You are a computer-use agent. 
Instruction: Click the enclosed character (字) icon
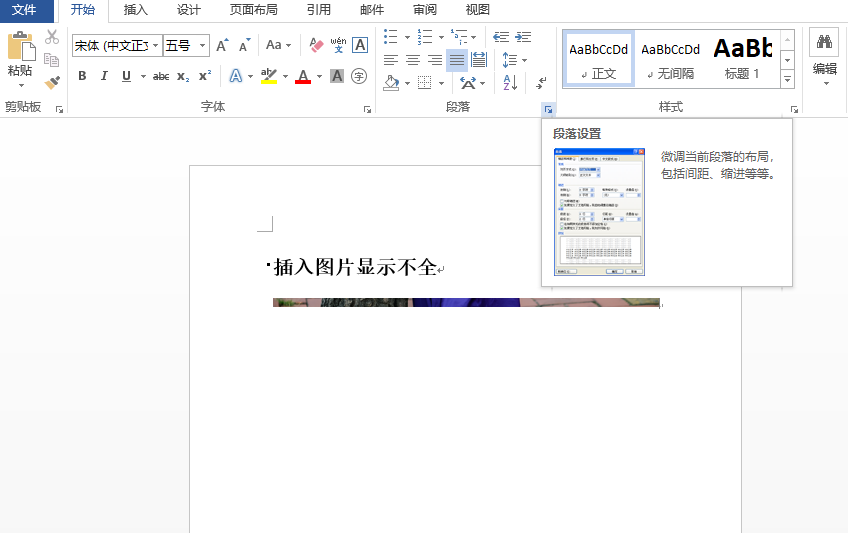[359, 76]
